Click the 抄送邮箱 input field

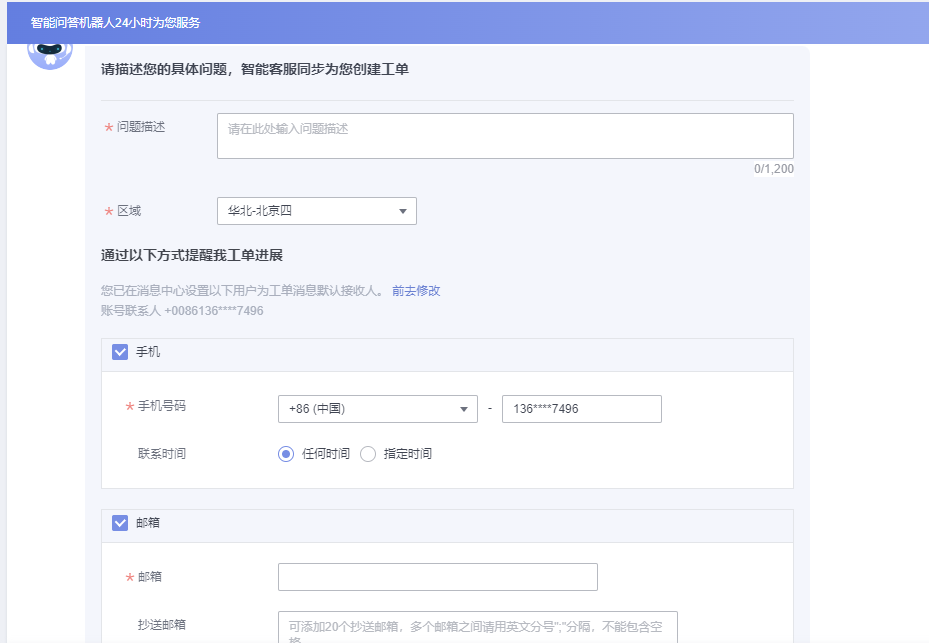point(478,627)
